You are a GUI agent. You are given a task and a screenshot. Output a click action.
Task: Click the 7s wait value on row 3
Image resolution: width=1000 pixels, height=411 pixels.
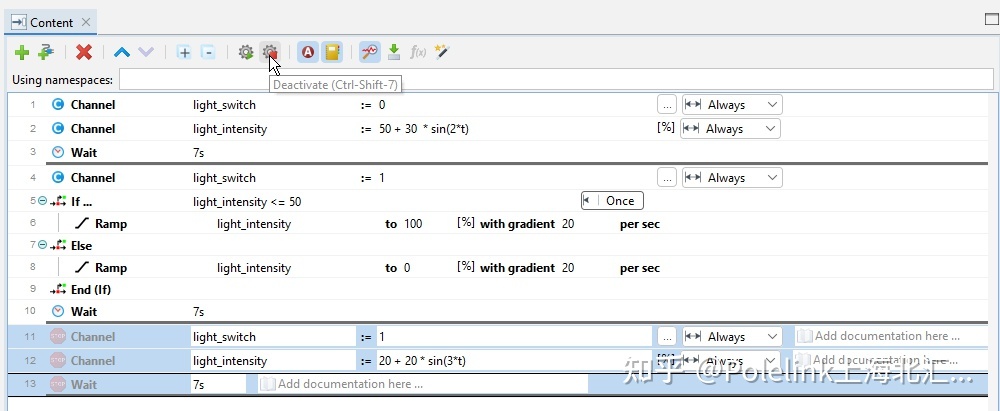pos(198,153)
